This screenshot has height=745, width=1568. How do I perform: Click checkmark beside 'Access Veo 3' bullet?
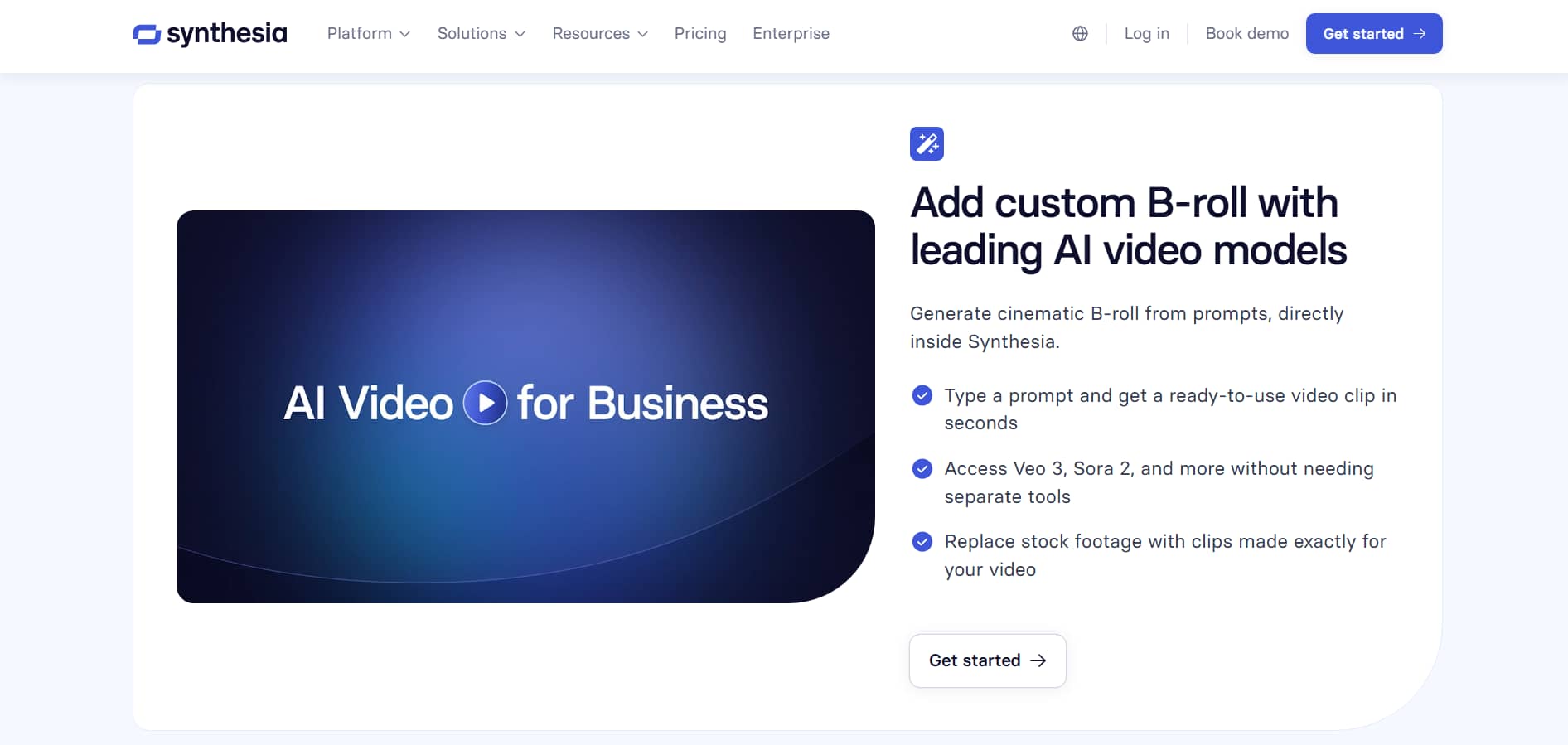pos(922,468)
